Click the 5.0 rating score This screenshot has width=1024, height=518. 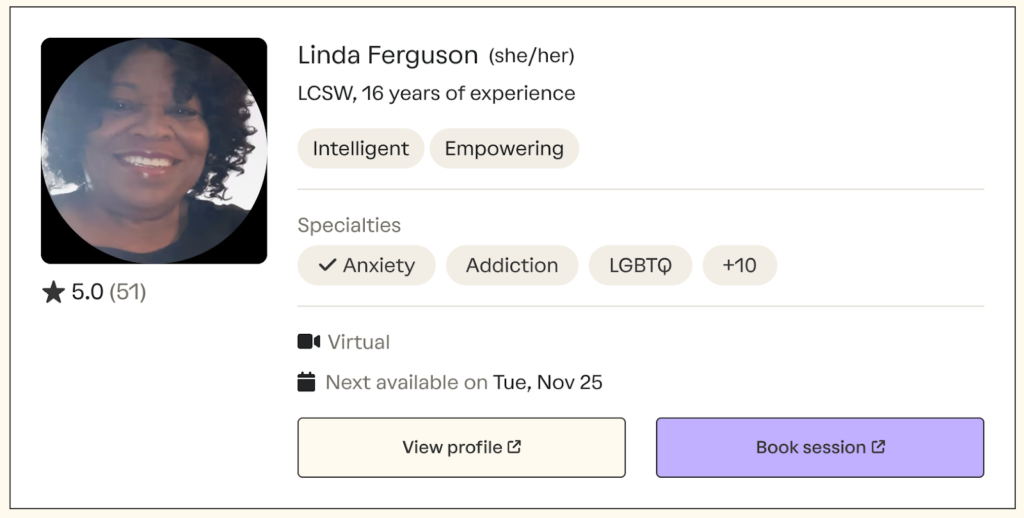point(87,292)
